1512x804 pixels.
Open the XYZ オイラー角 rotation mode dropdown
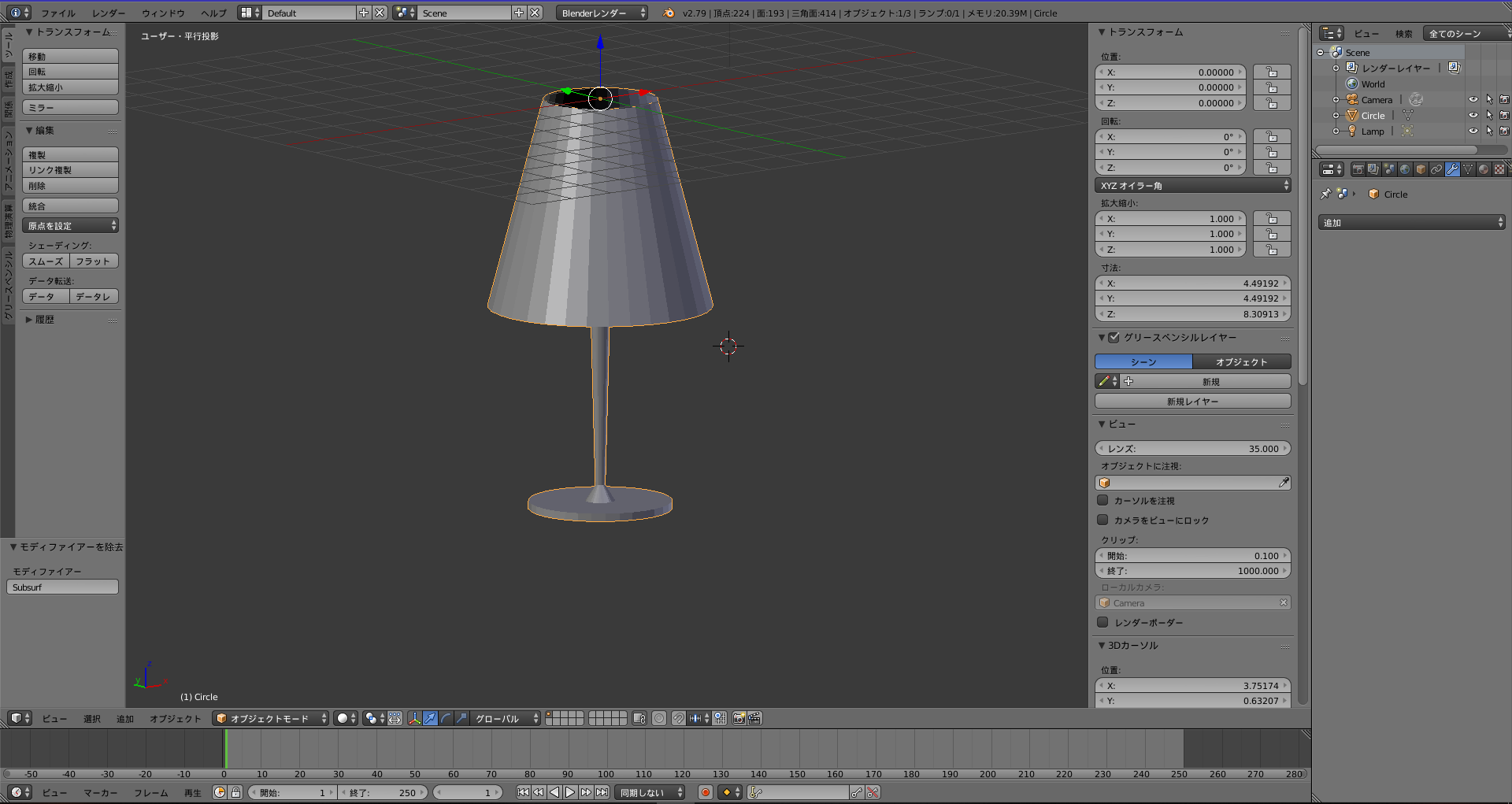[1192, 186]
